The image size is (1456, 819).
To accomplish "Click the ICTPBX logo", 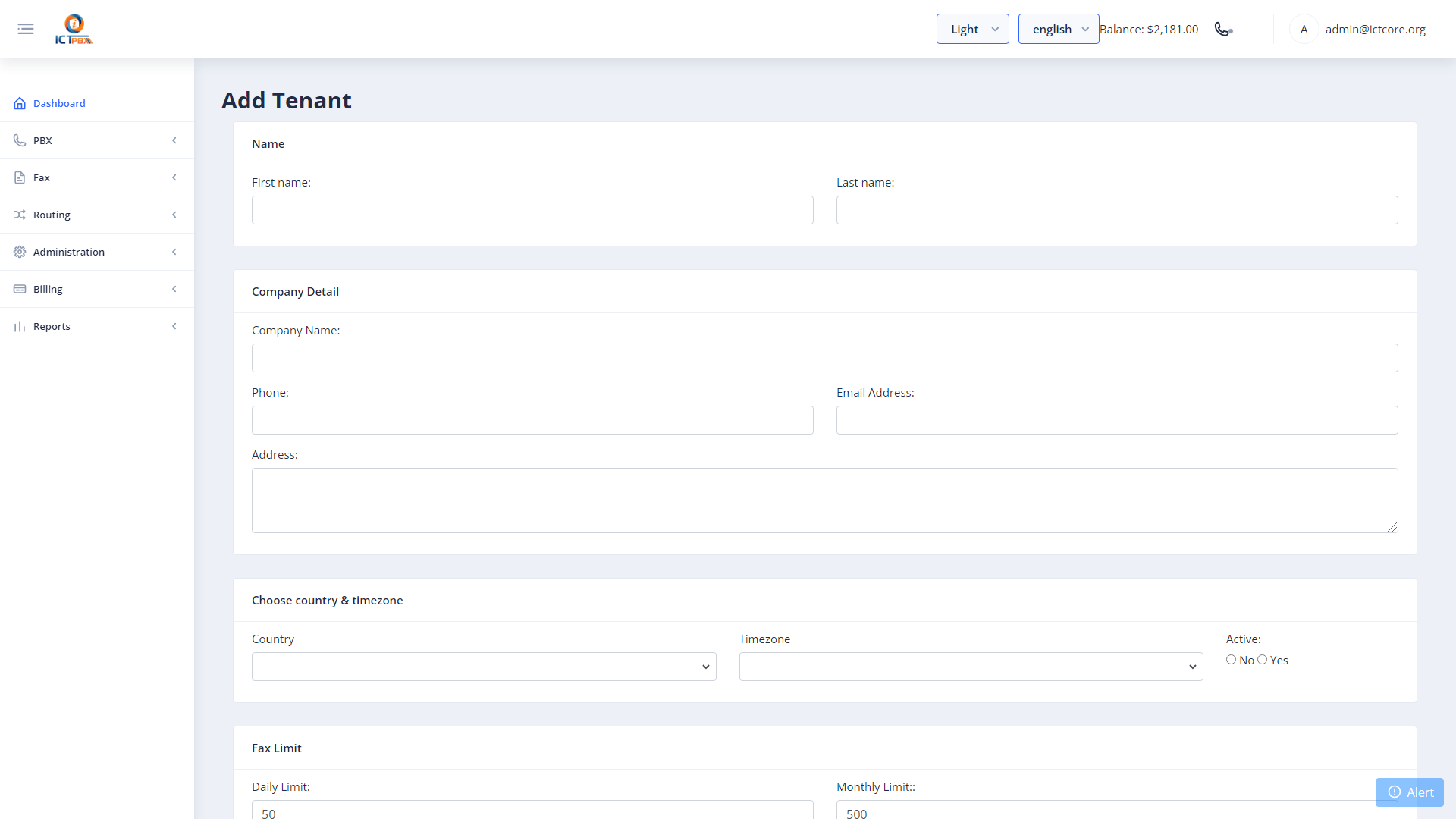I will [x=74, y=29].
